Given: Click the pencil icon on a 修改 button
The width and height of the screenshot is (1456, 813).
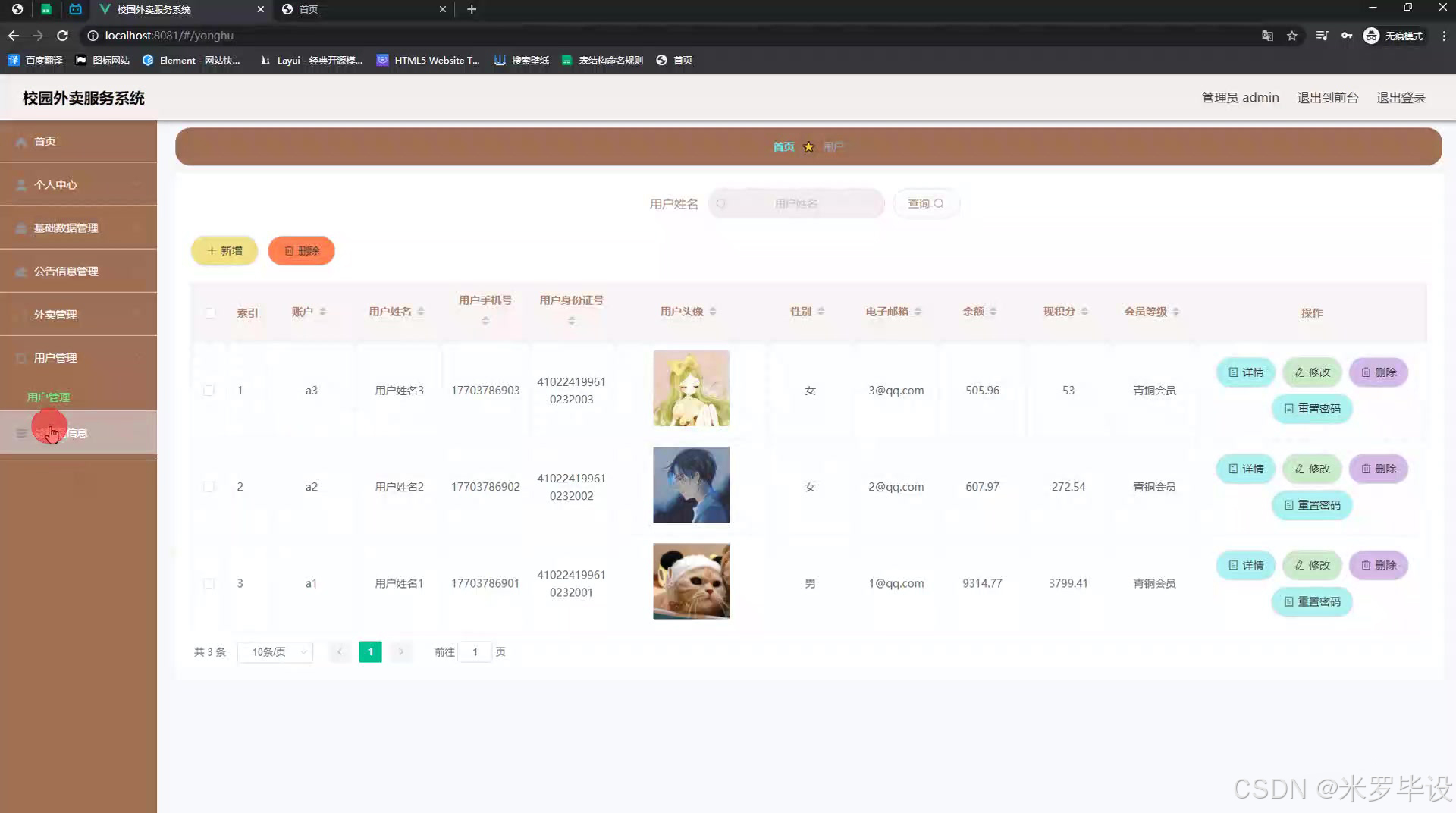Looking at the screenshot, I should 1299,372.
